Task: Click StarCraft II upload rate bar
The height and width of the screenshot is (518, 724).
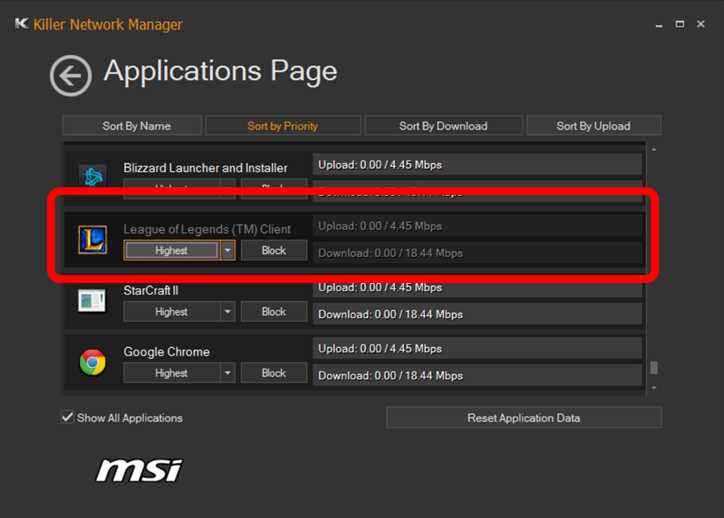Action: 477,288
